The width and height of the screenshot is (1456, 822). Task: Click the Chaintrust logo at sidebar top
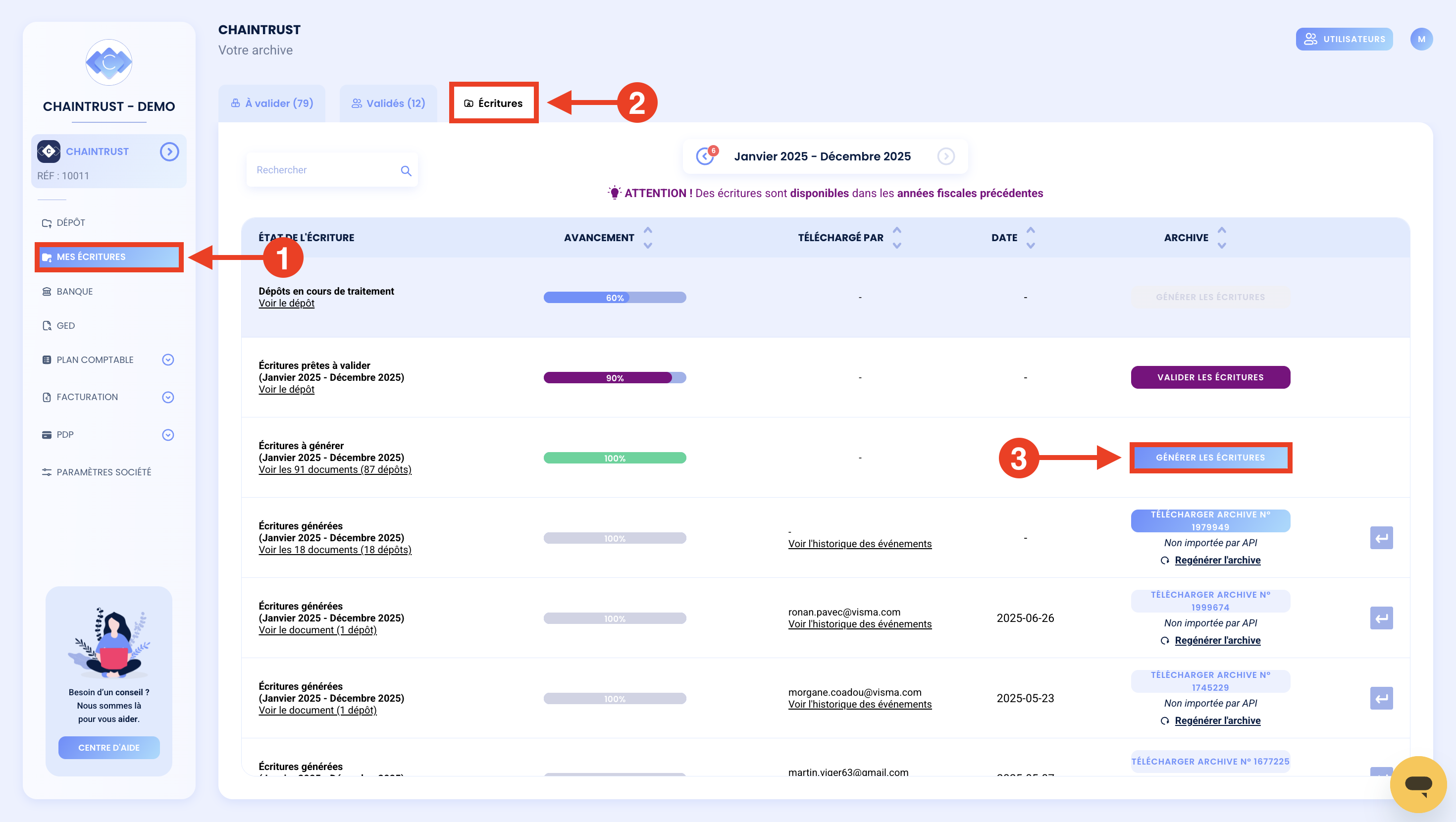(x=108, y=62)
